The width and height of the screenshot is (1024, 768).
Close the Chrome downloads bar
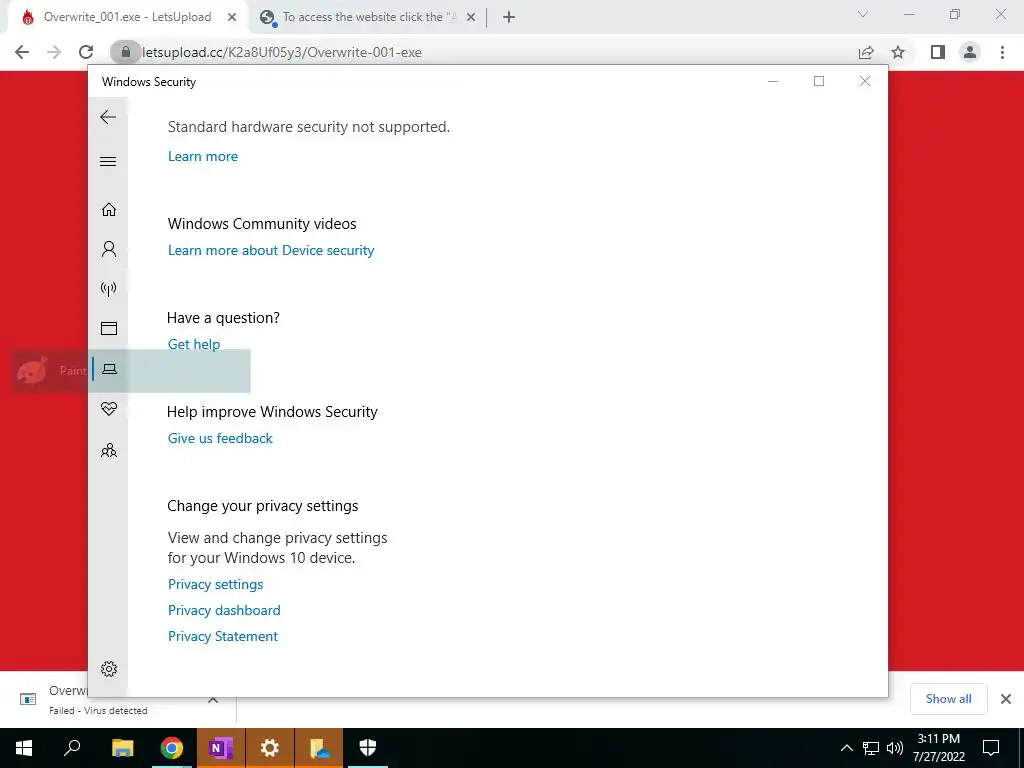tap(1006, 699)
